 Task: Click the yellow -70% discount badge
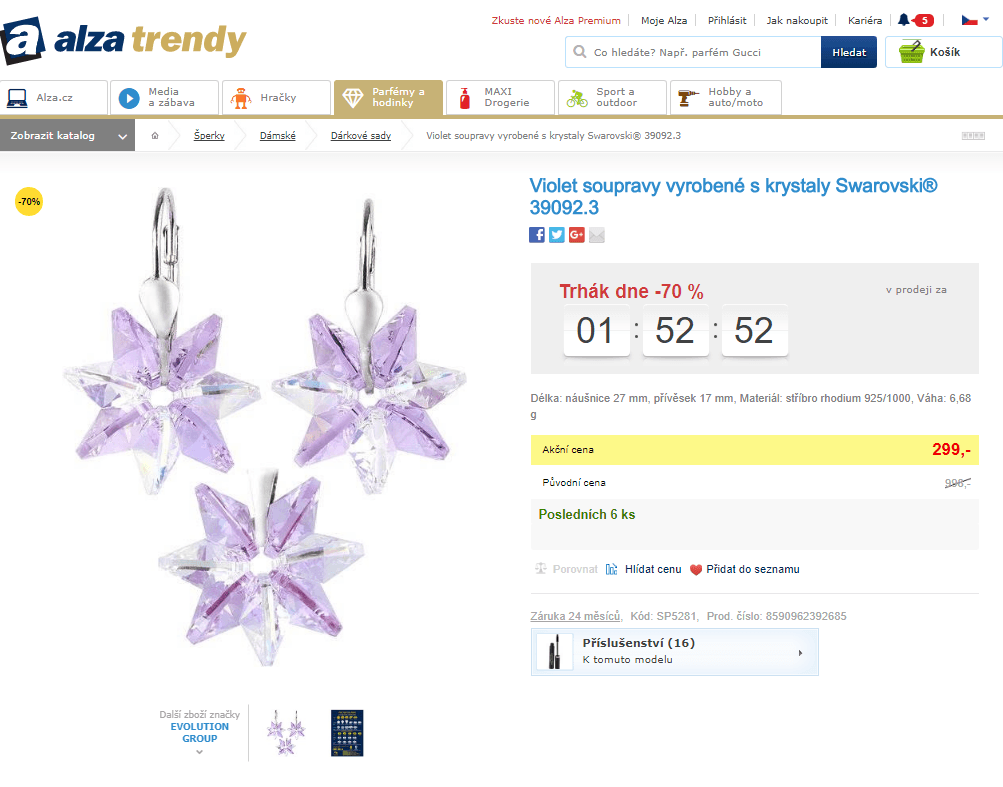(x=29, y=201)
